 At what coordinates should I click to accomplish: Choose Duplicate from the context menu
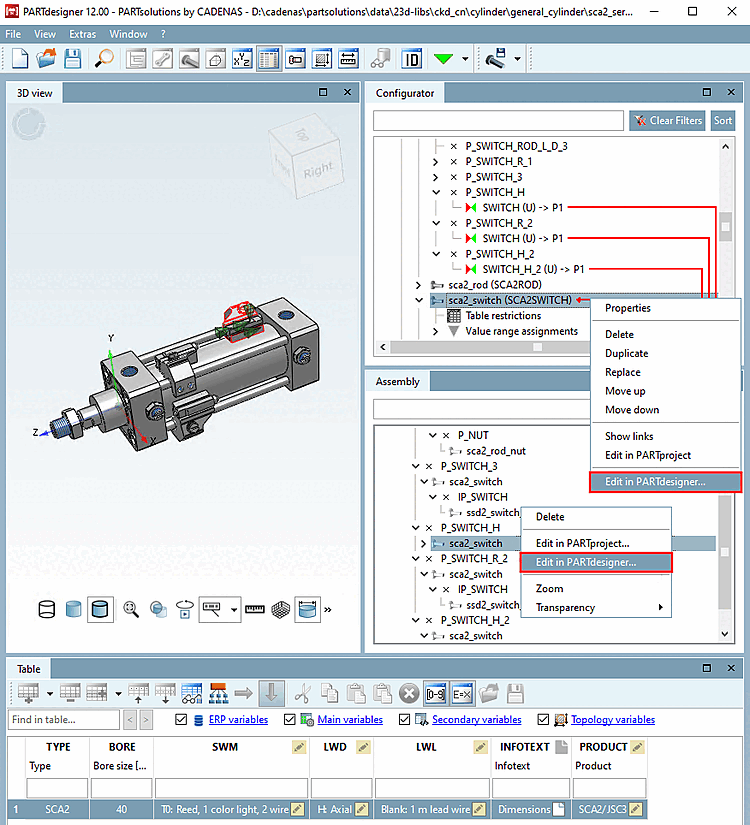[626, 353]
